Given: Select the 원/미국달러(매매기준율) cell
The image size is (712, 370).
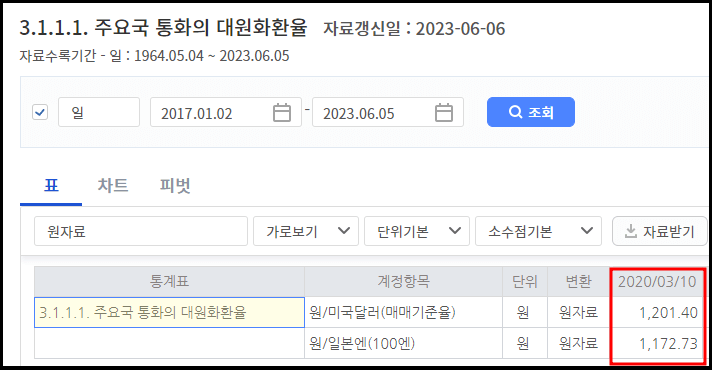Looking at the screenshot, I should tap(403, 312).
